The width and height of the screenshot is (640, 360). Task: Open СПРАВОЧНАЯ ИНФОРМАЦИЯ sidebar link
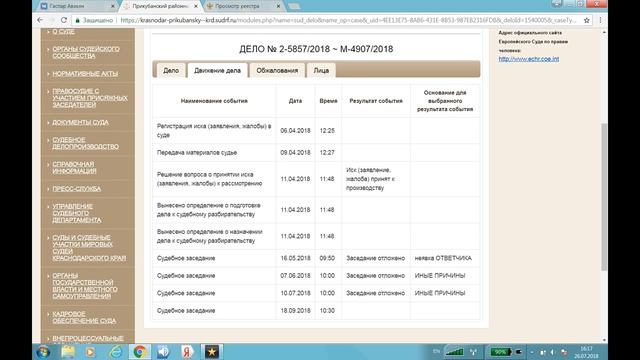pos(74,167)
